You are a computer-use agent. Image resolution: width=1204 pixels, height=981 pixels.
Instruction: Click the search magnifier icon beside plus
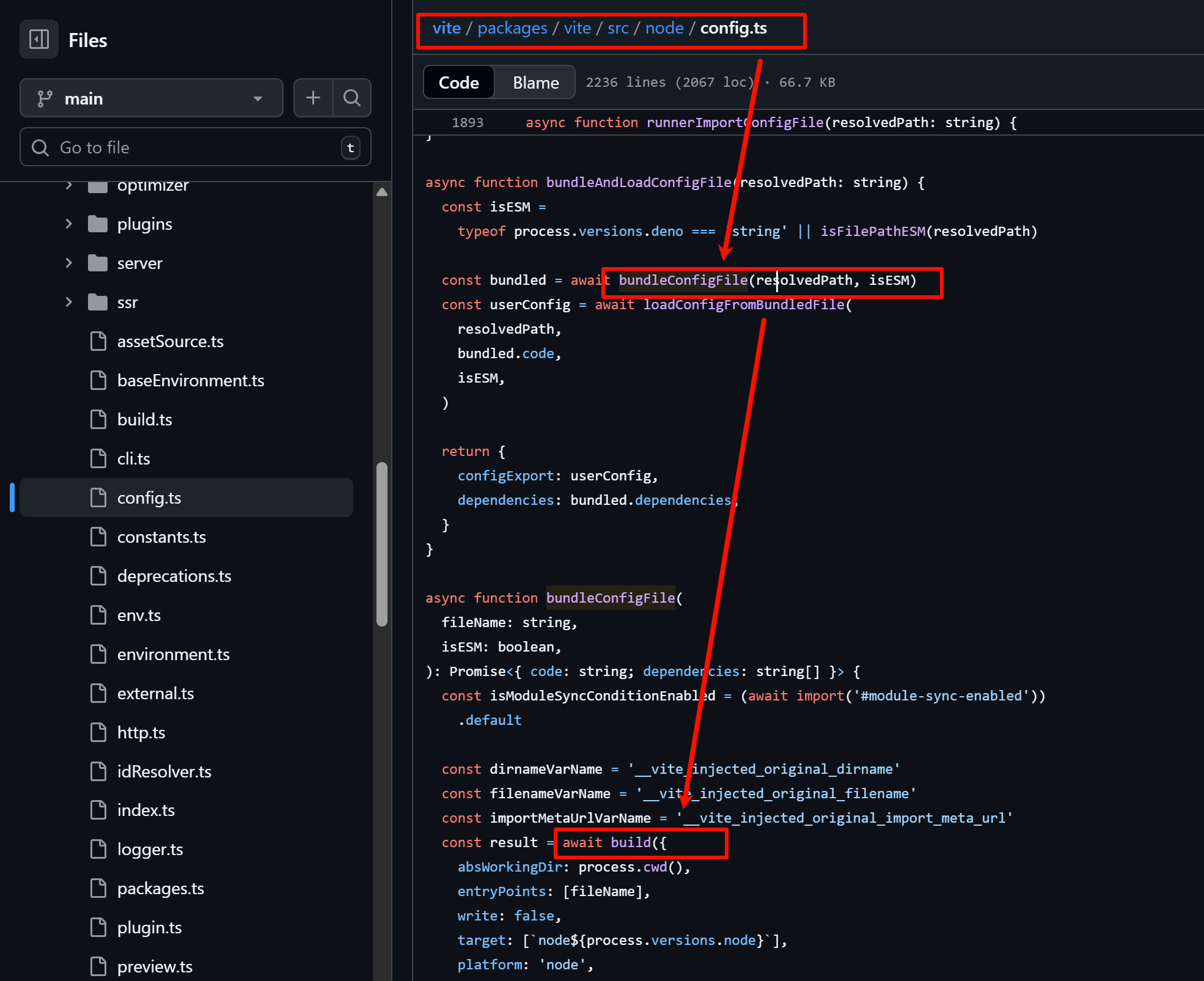tap(351, 98)
